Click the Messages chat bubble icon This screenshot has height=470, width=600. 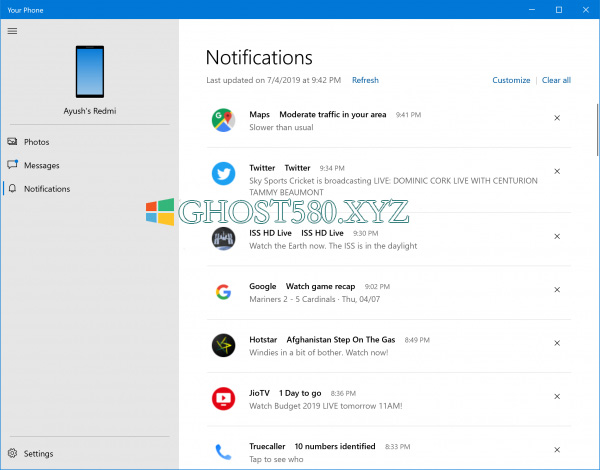13,165
